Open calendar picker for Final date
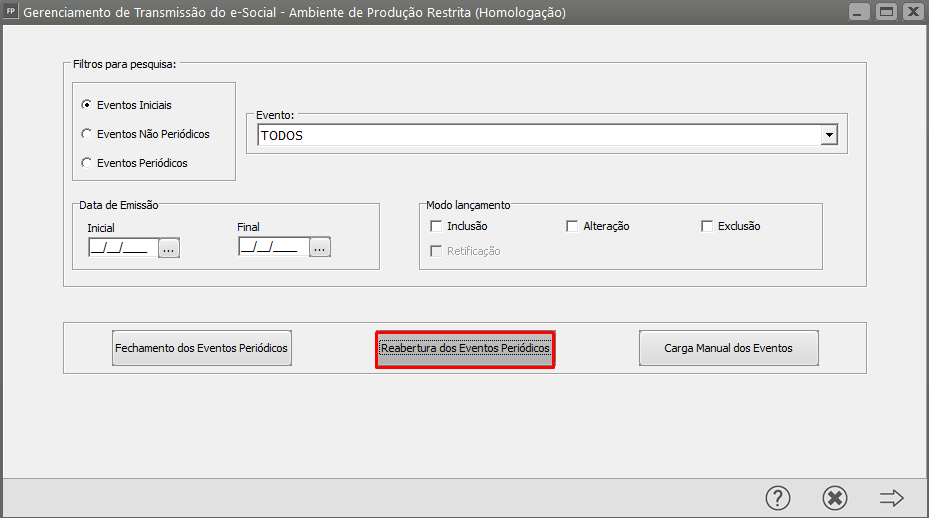 (319, 247)
